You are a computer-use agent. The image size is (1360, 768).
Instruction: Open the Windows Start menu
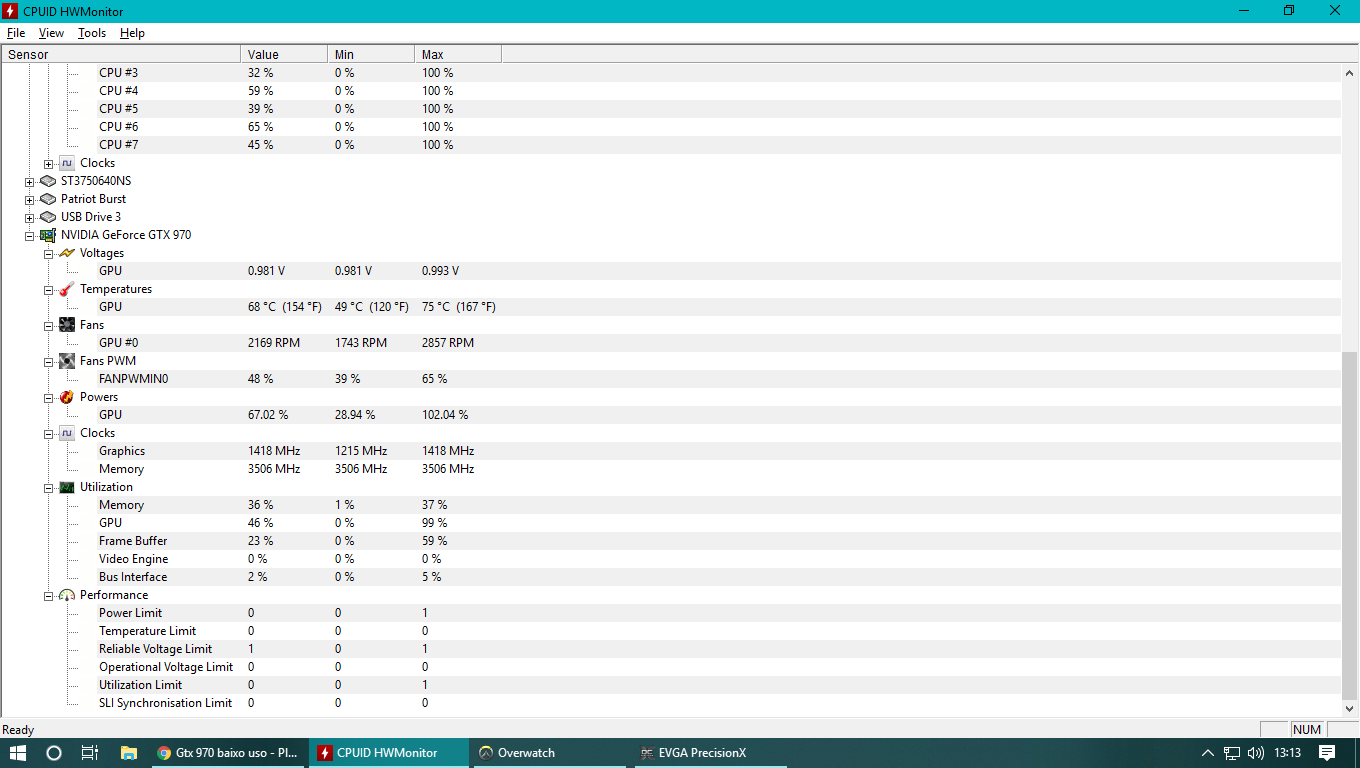[x=18, y=753]
